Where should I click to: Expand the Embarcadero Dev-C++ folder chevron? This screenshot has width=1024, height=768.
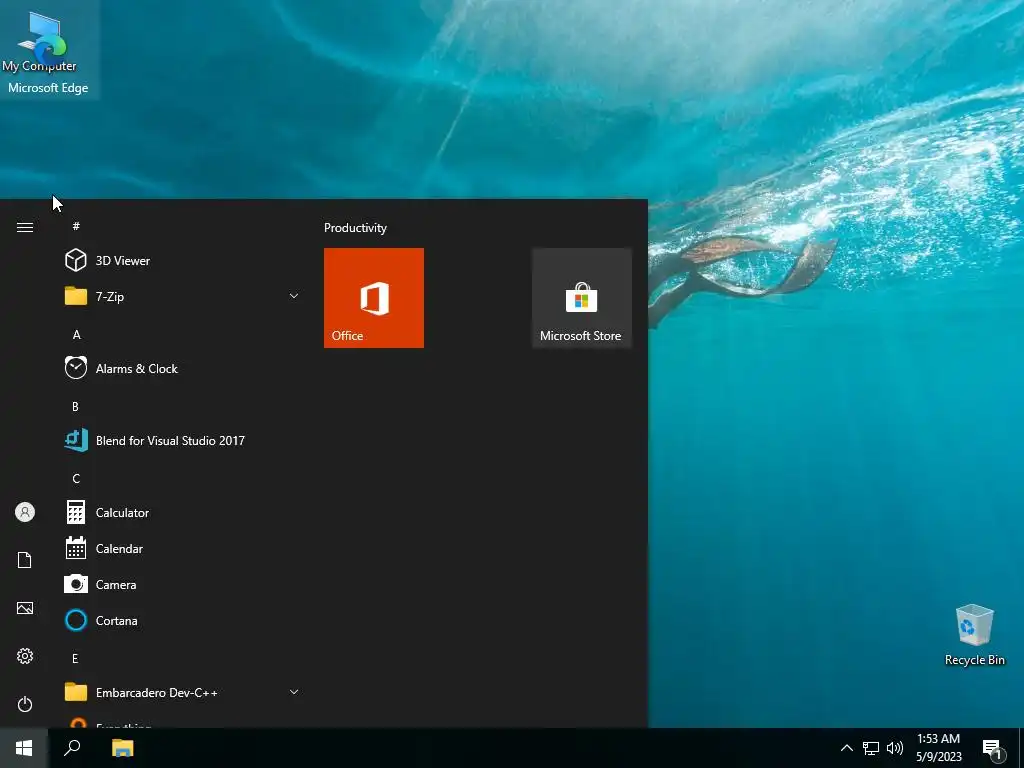pyautogui.click(x=294, y=692)
